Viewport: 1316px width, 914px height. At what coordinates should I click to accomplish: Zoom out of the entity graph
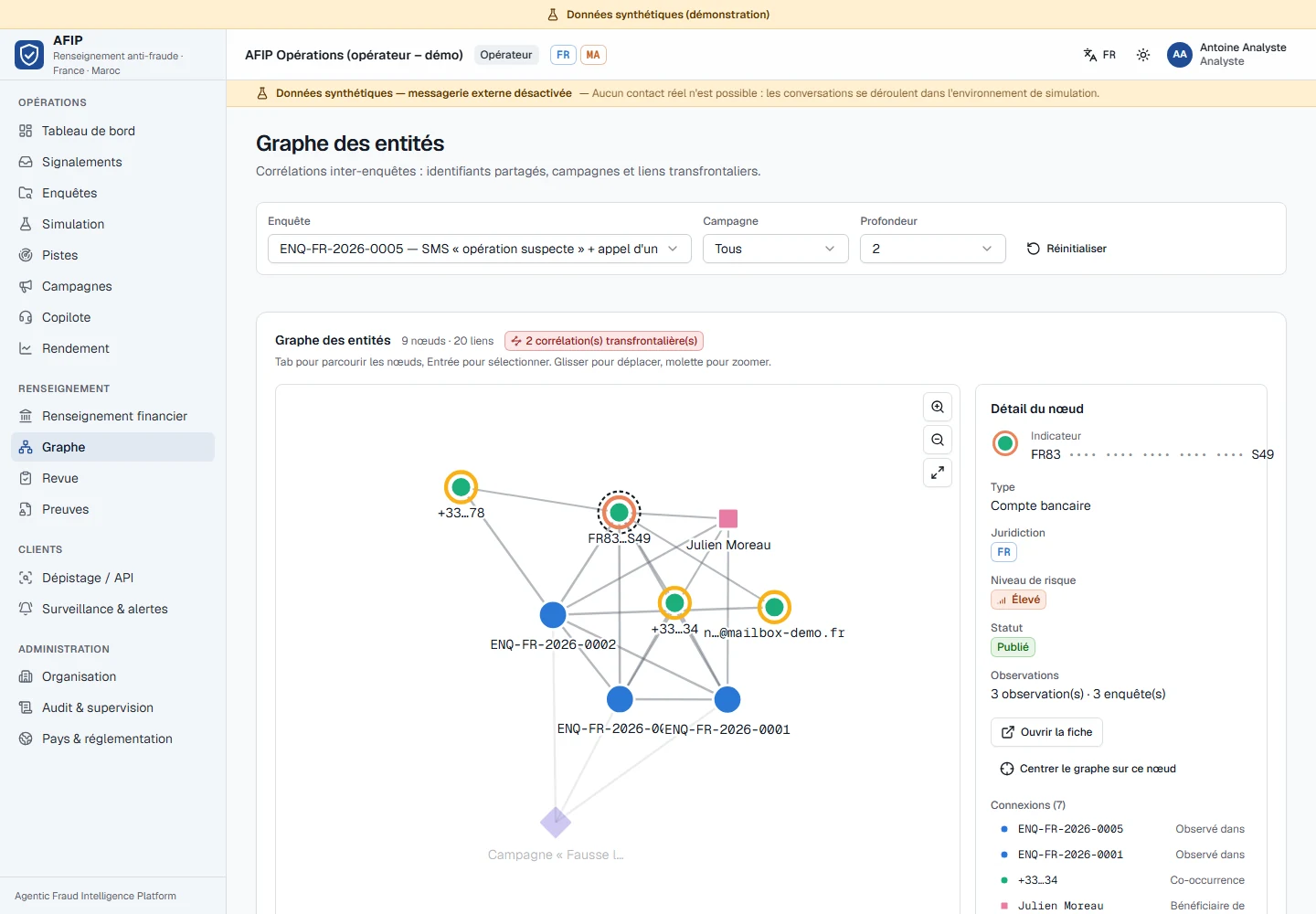click(x=938, y=440)
